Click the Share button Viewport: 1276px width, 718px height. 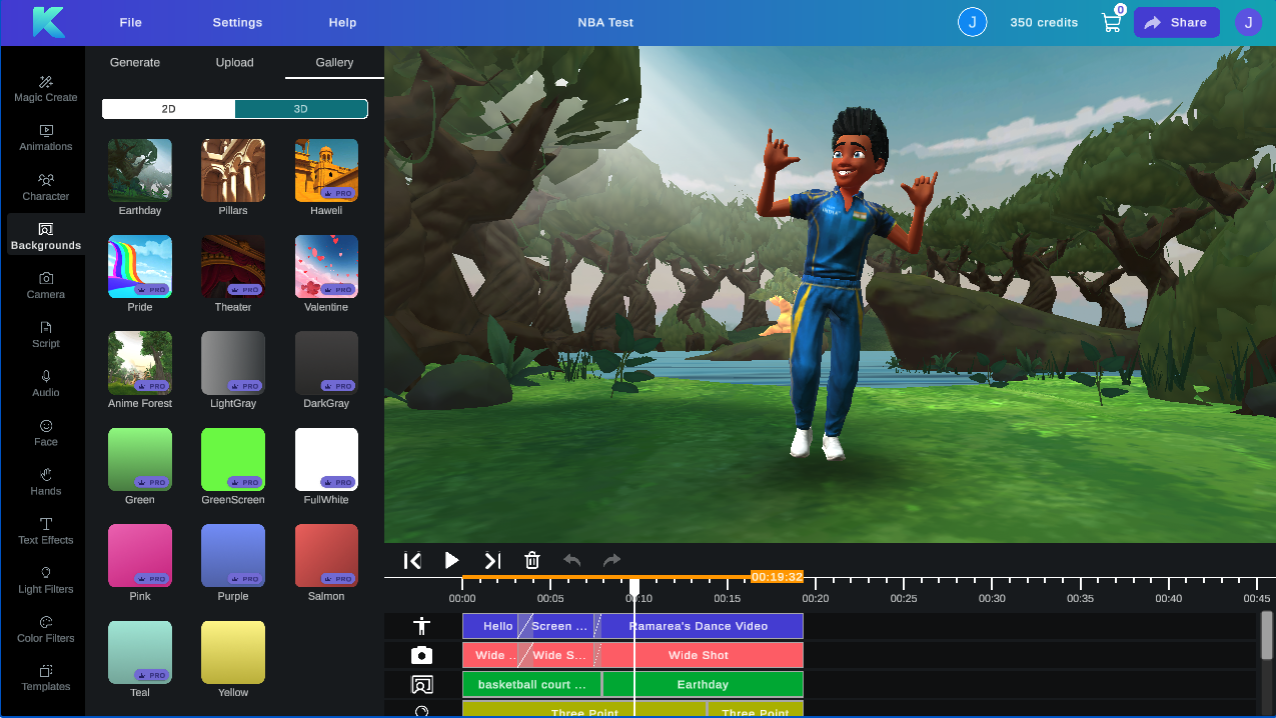1176,22
